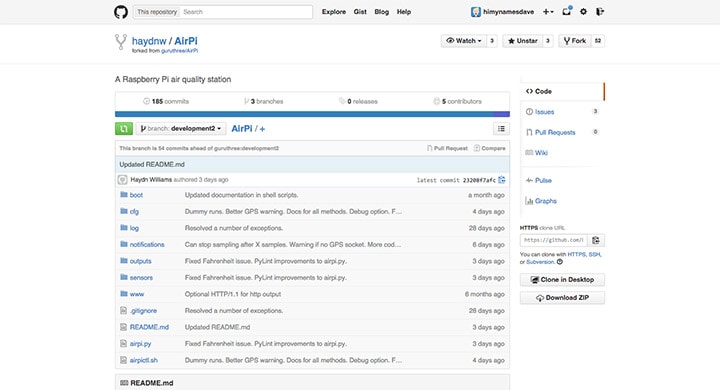Open the create new plus menu
This screenshot has width=720, height=390.
click(x=548, y=12)
